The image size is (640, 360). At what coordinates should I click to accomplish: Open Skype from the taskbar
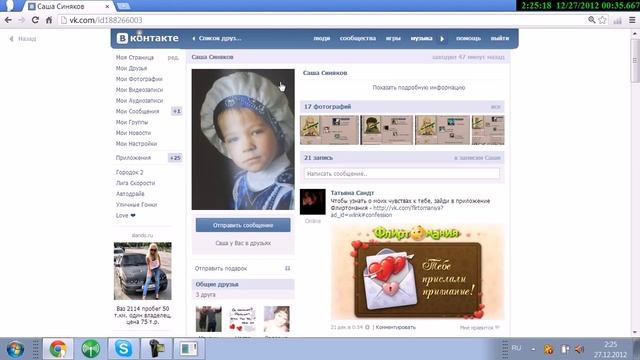pyautogui.click(x=123, y=349)
